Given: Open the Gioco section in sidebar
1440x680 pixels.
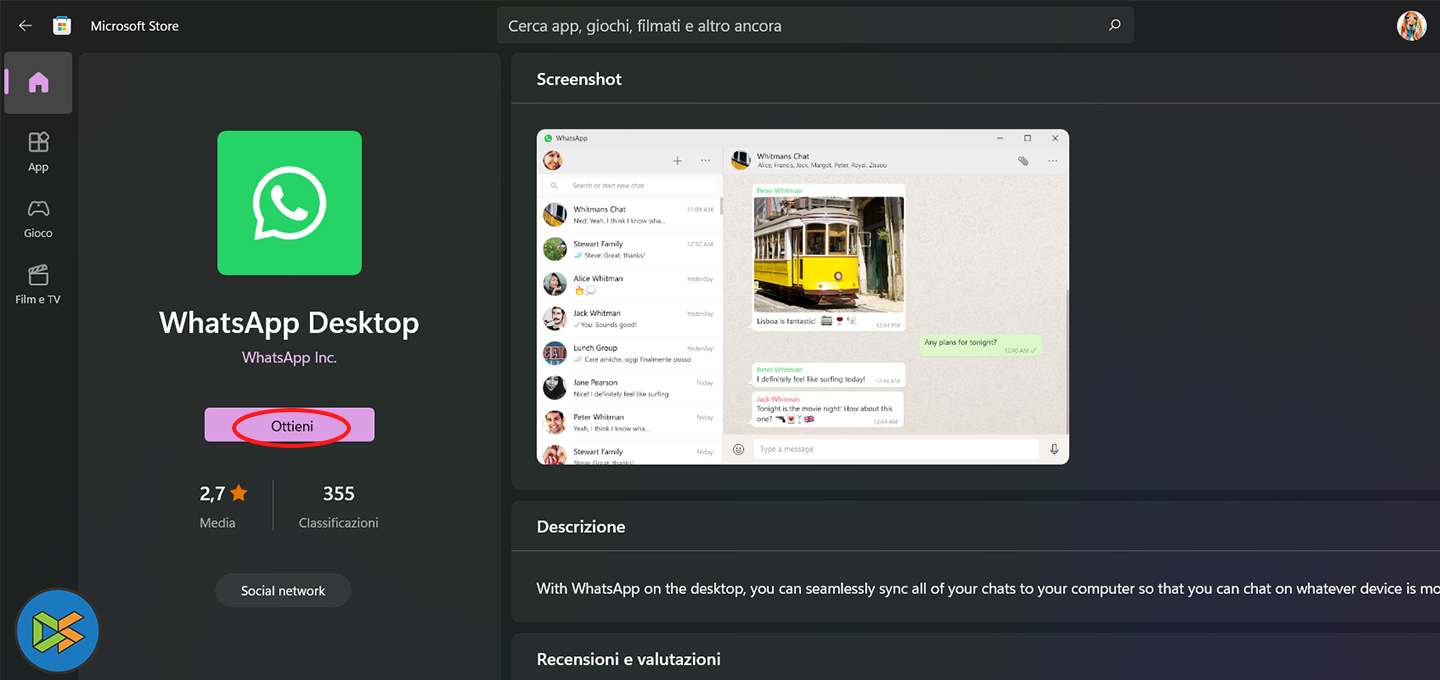Looking at the screenshot, I should (38, 218).
